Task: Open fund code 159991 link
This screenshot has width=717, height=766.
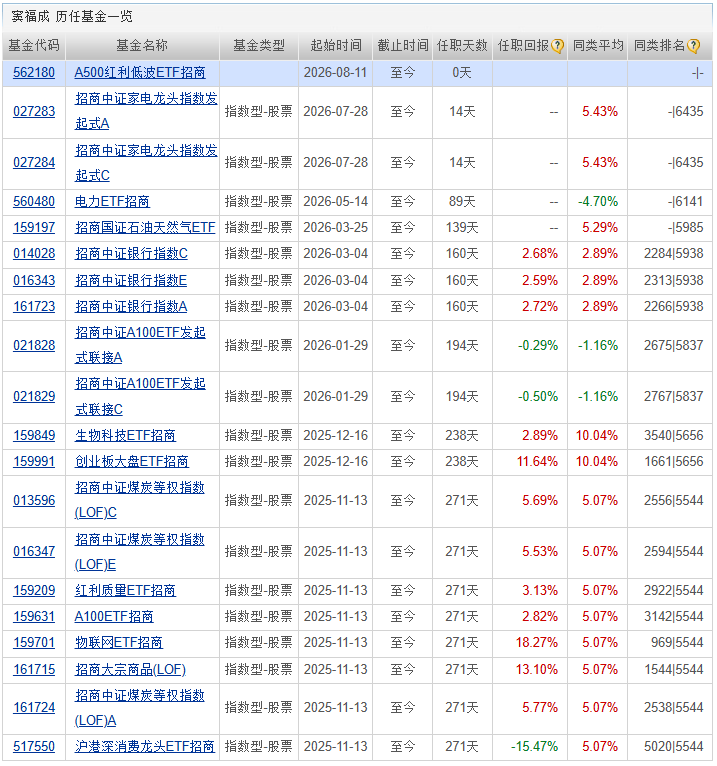Action: pos(34,462)
